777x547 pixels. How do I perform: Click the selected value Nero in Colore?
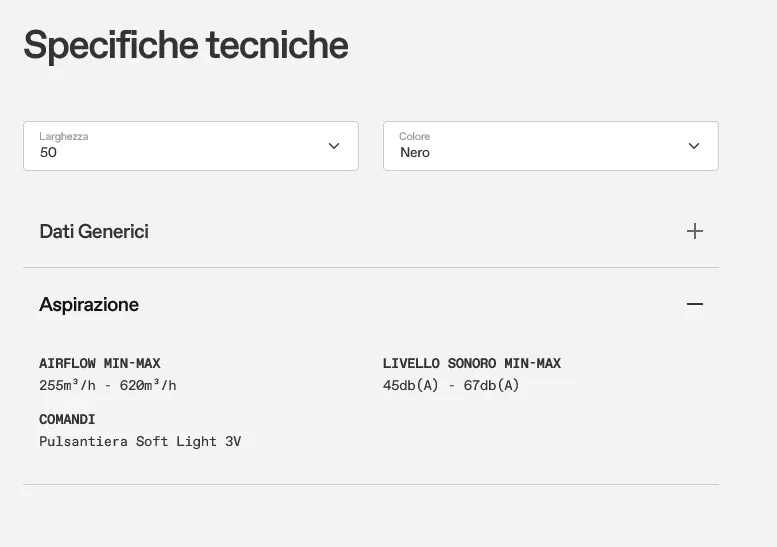tap(415, 153)
